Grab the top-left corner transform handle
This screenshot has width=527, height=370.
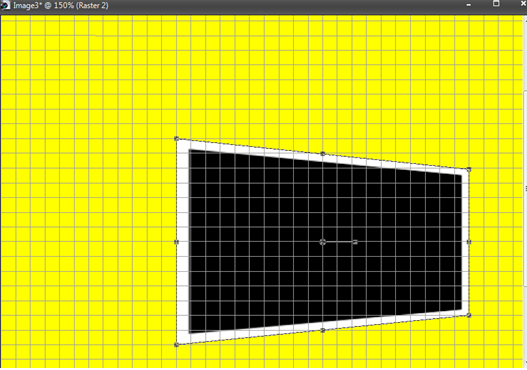(x=176, y=138)
